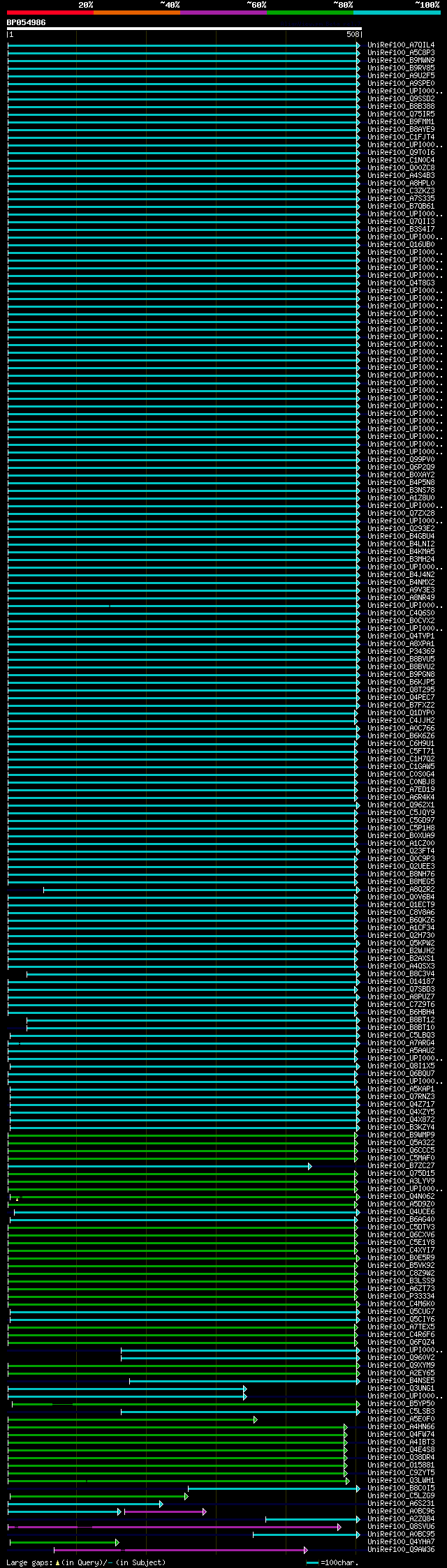Open hit UniRef100_A9U2F5
This screenshot has height=1568, width=447.
tap(401, 76)
